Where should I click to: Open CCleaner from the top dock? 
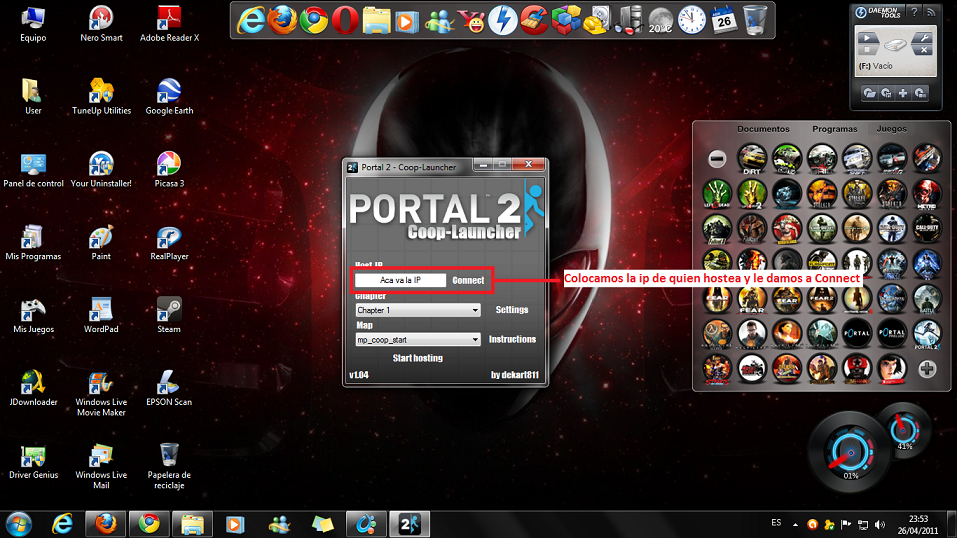[534, 20]
